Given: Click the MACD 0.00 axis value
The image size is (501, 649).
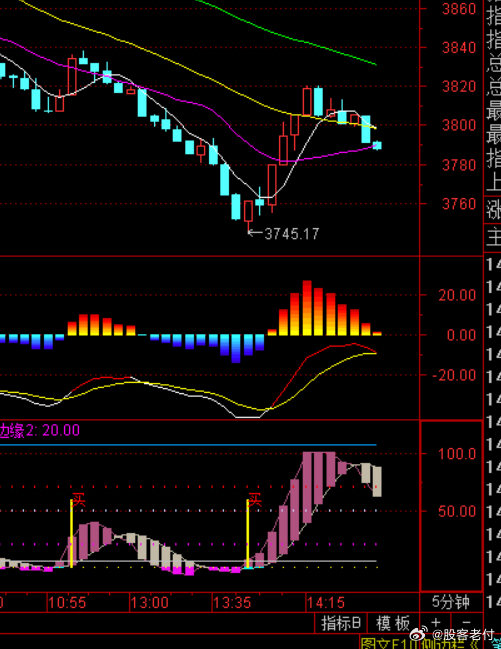Looking at the screenshot, I should pyautogui.click(x=461, y=335).
